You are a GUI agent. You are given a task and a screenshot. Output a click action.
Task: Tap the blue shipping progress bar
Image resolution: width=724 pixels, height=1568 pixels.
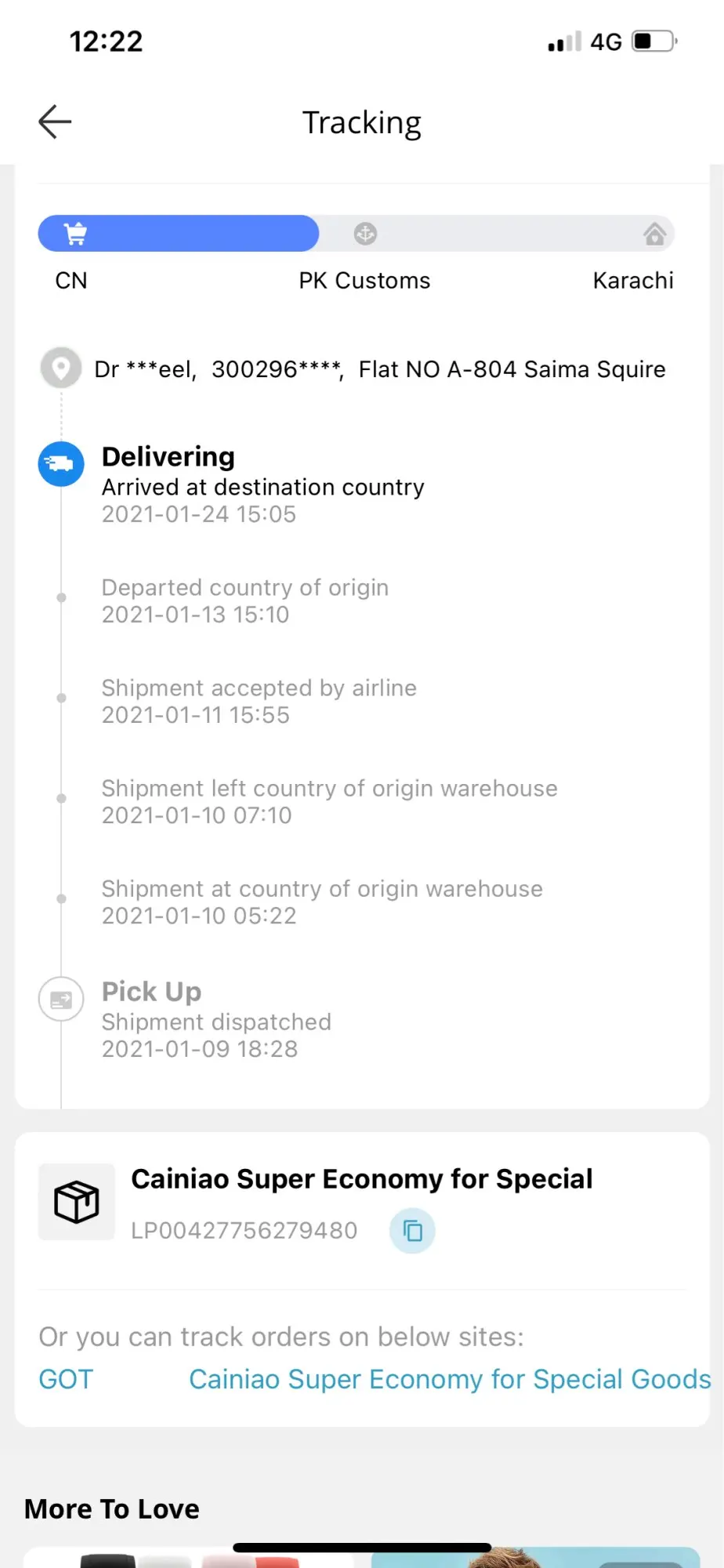tap(196, 234)
